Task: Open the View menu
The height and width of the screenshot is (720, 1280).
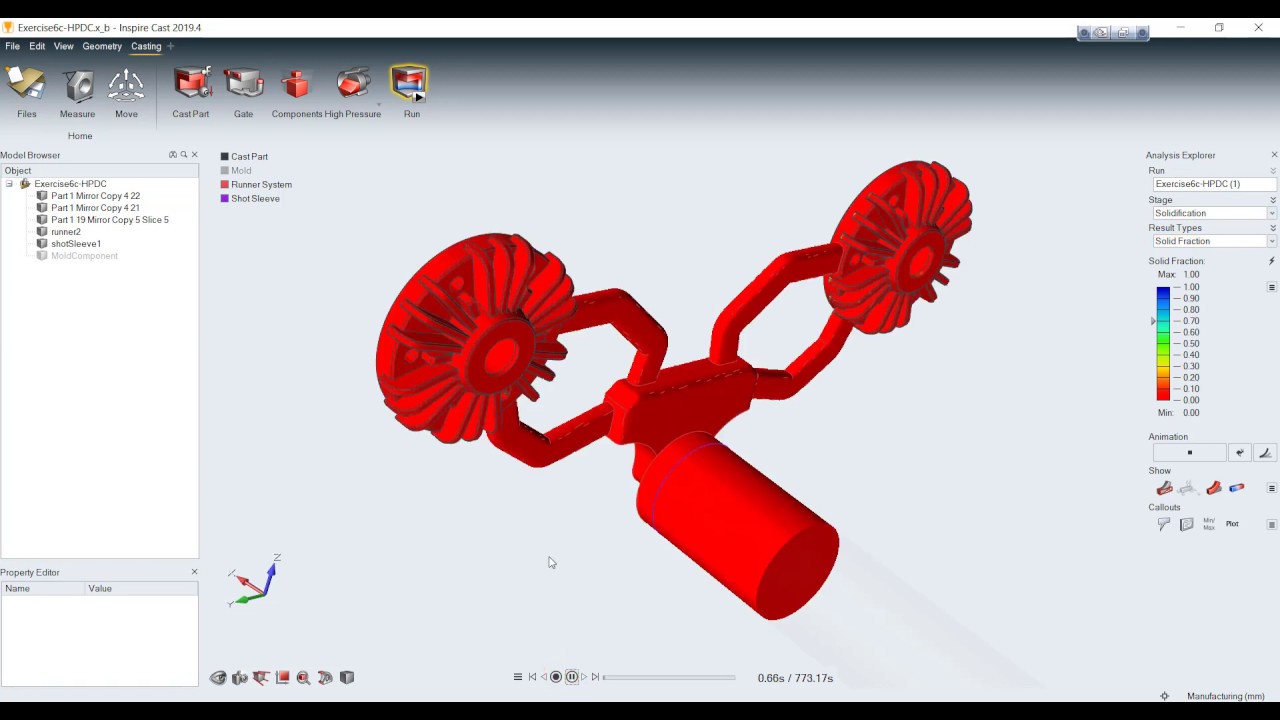Action: (x=63, y=46)
